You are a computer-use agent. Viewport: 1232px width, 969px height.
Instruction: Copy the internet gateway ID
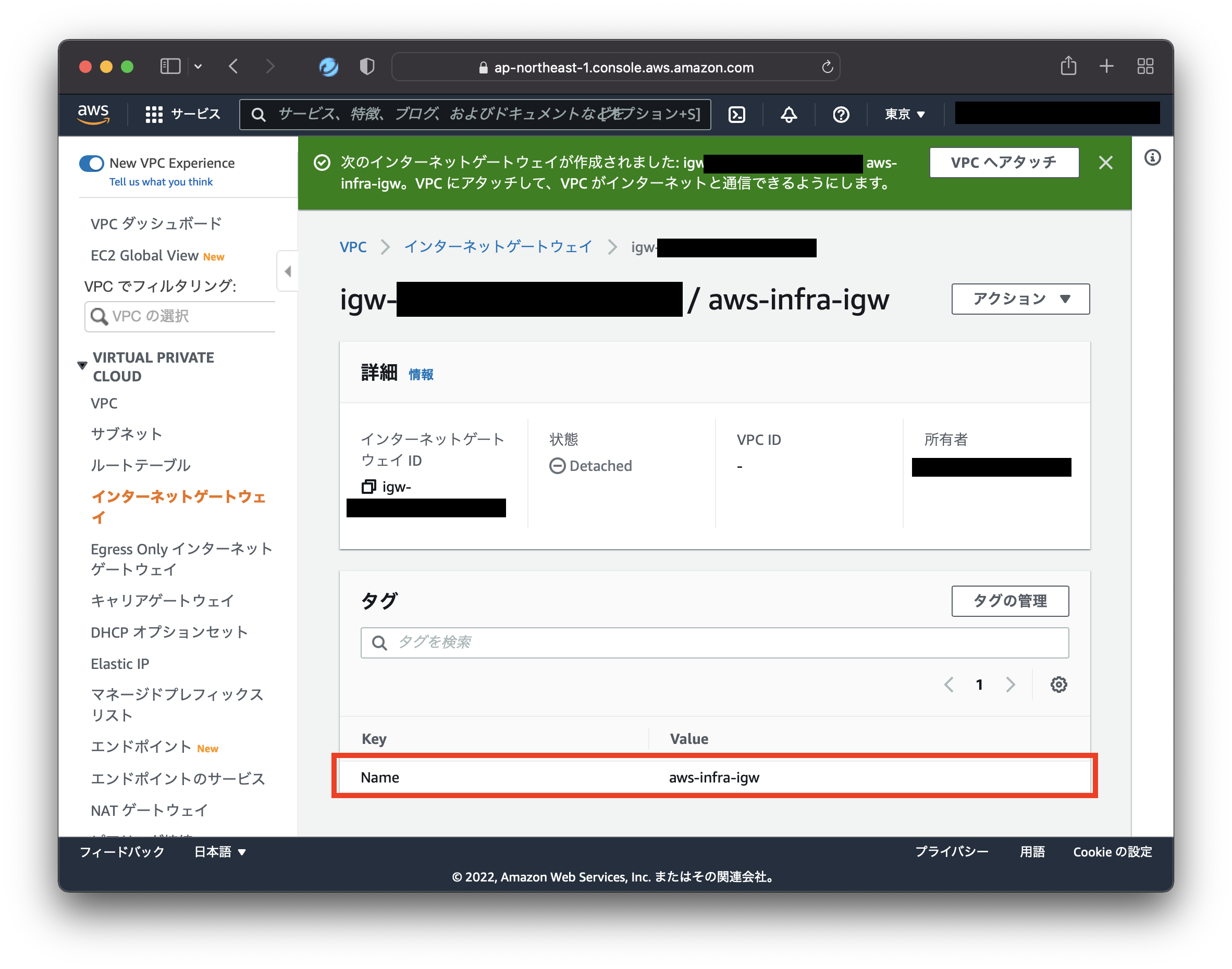click(369, 486)
